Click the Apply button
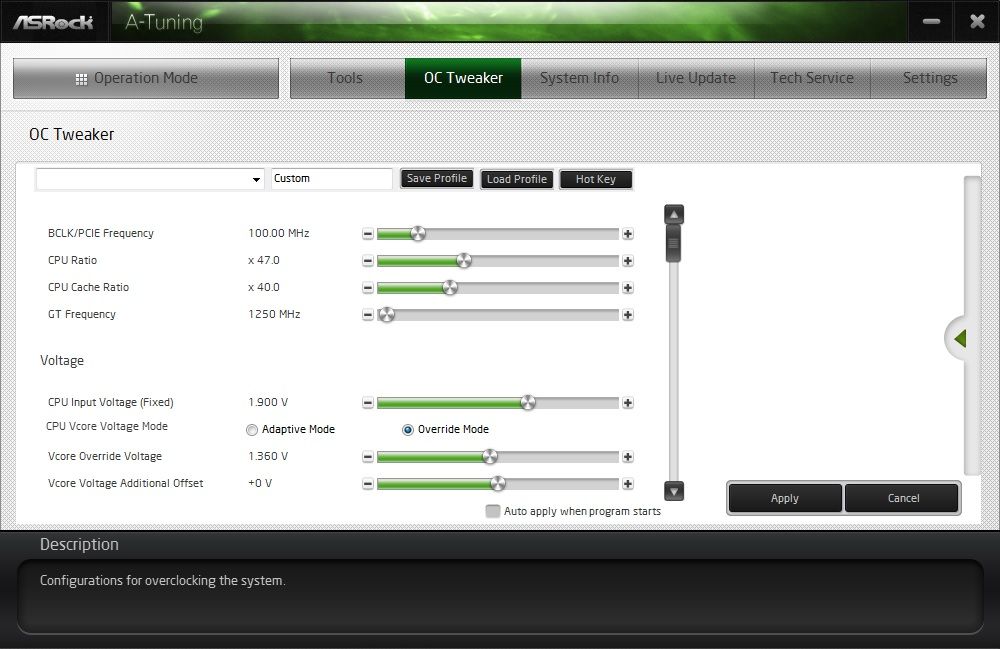1000x649 pixels. pyautogui.click(x=784, y=499)
